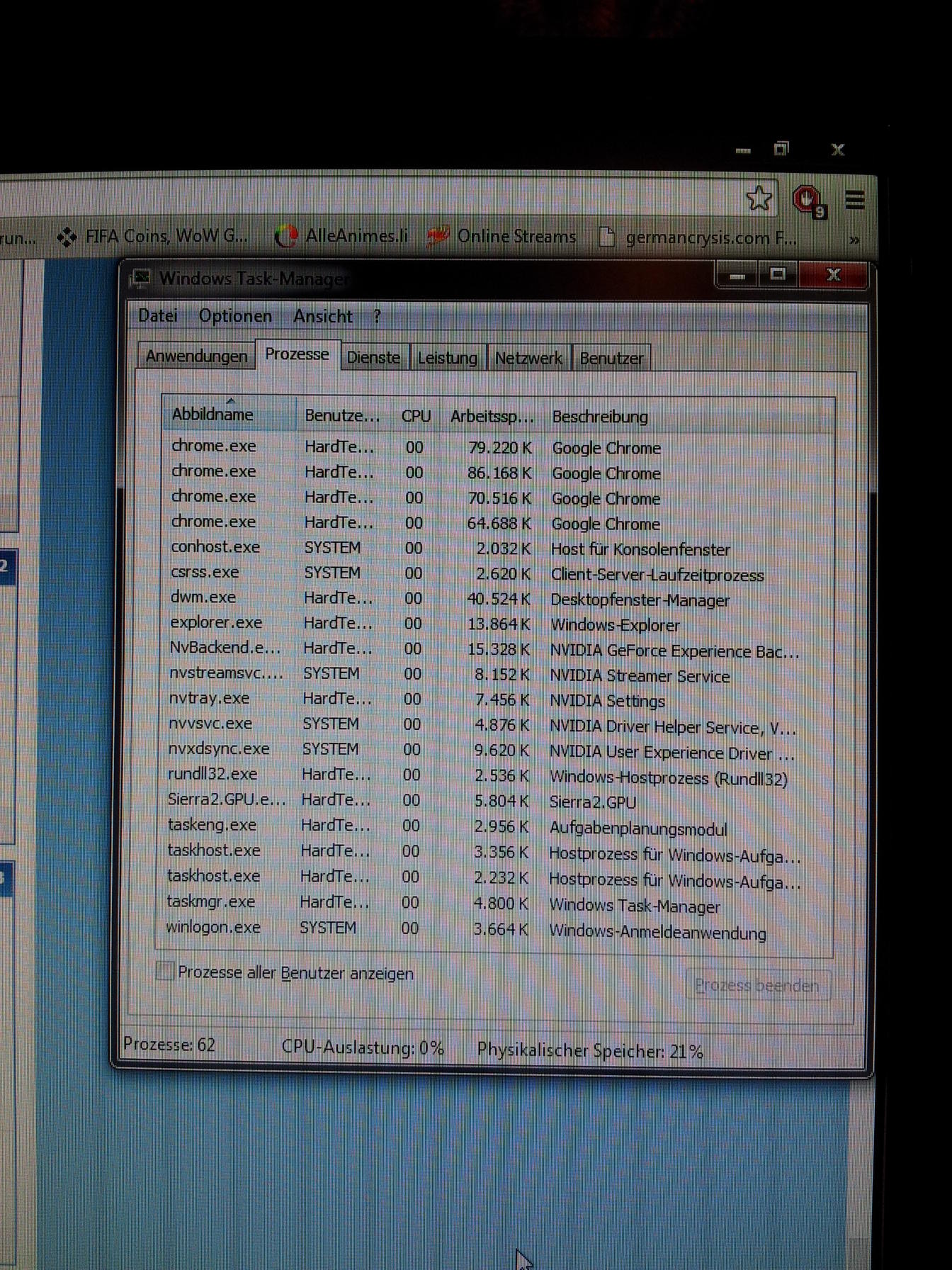The width and height of the screenshot is (952, 1270).
Task: Maximize the Windows Task-Manager window
Action: [x=777, y=275]
